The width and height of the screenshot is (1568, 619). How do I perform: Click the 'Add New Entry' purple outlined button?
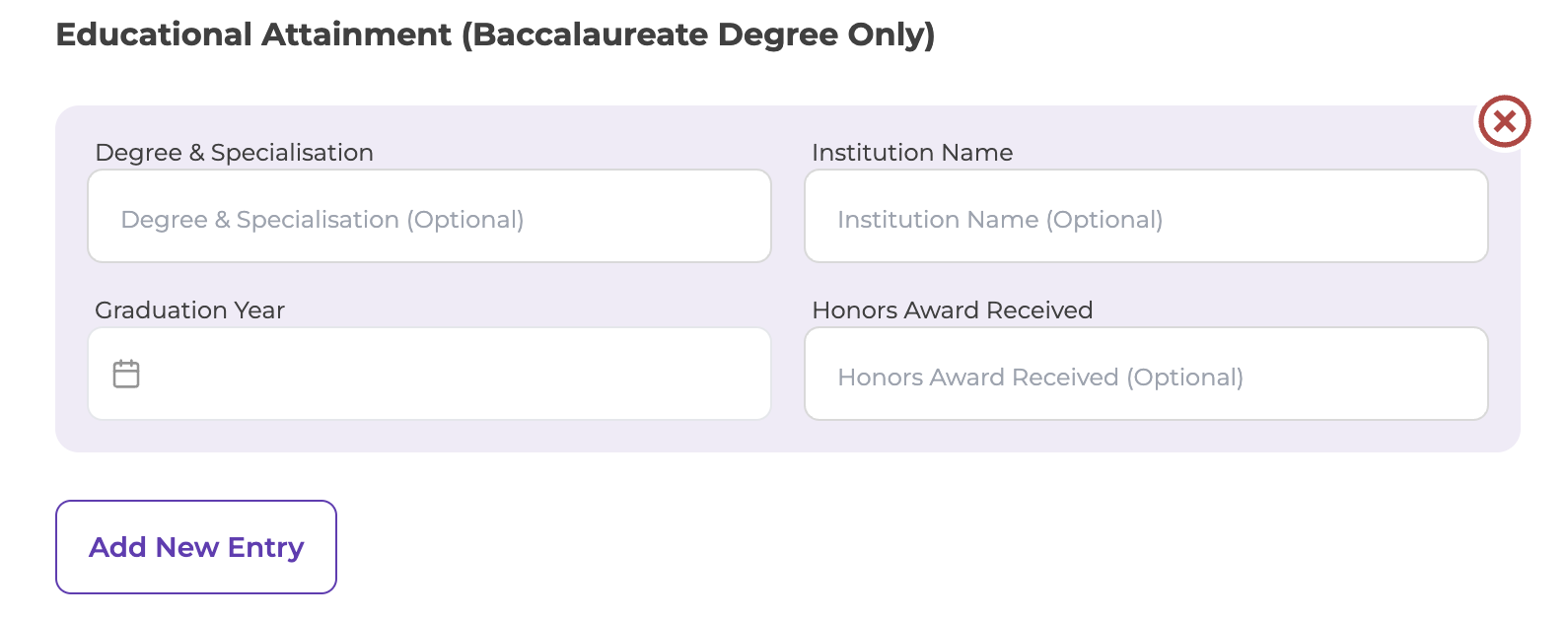[196, 547]
